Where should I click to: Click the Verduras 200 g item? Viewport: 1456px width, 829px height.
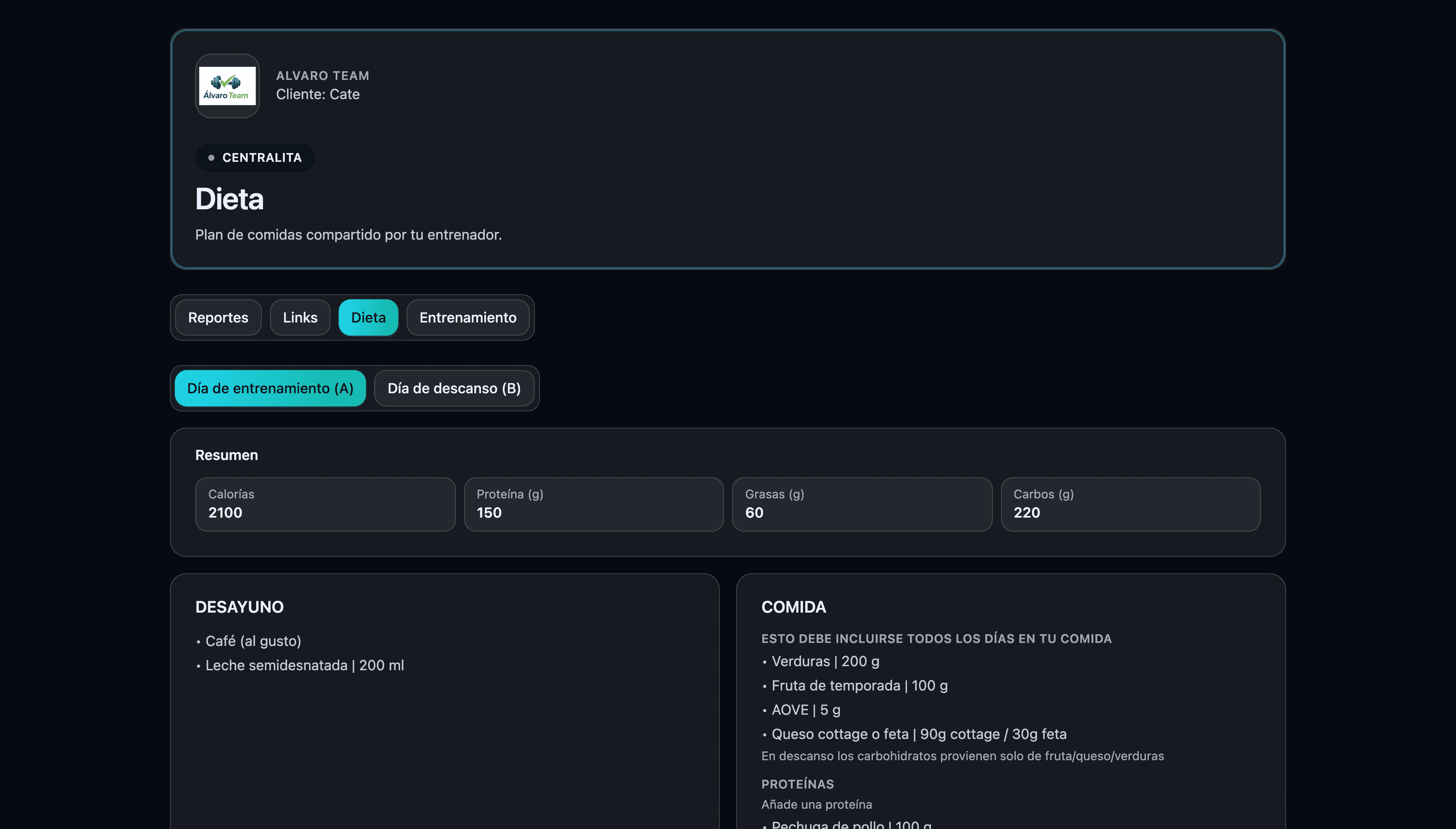coord(825,661)
